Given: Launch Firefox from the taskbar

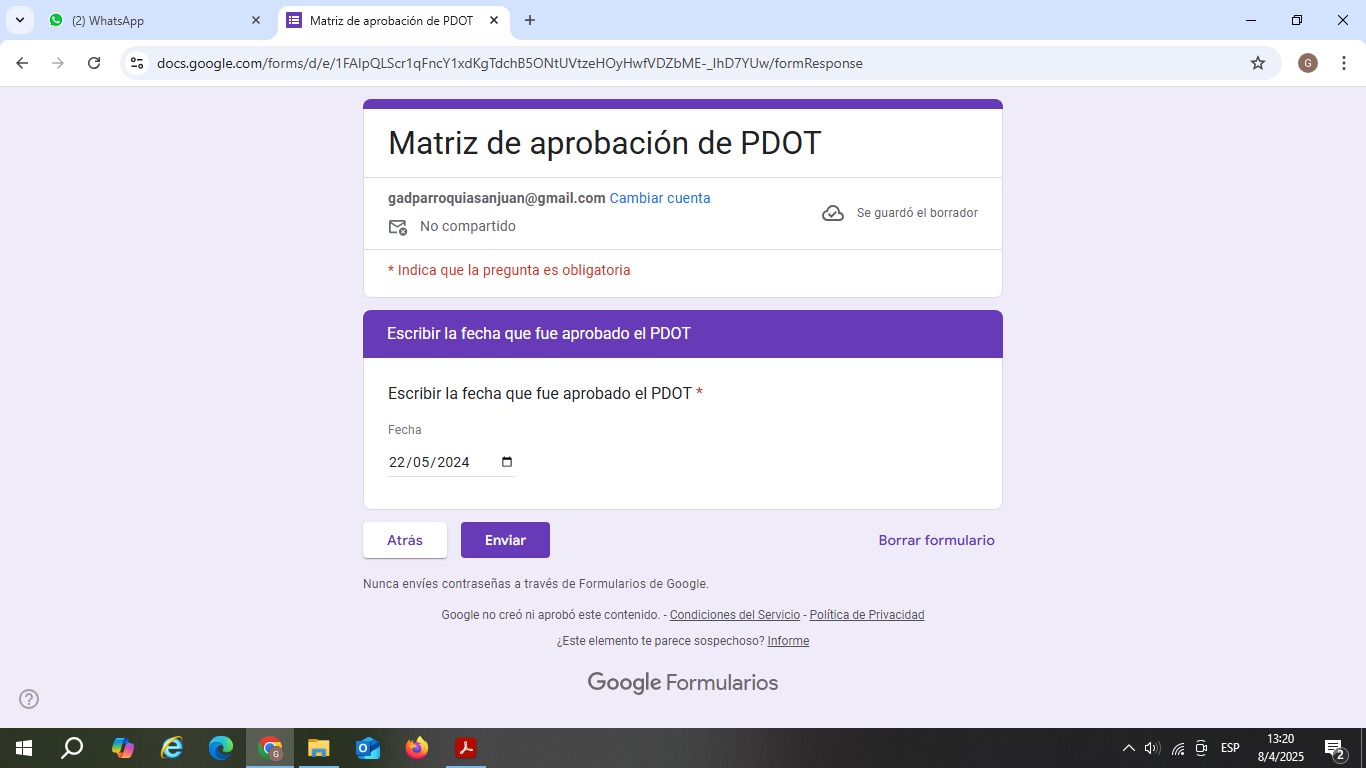Looking at the screenshot, I should 417,748.
